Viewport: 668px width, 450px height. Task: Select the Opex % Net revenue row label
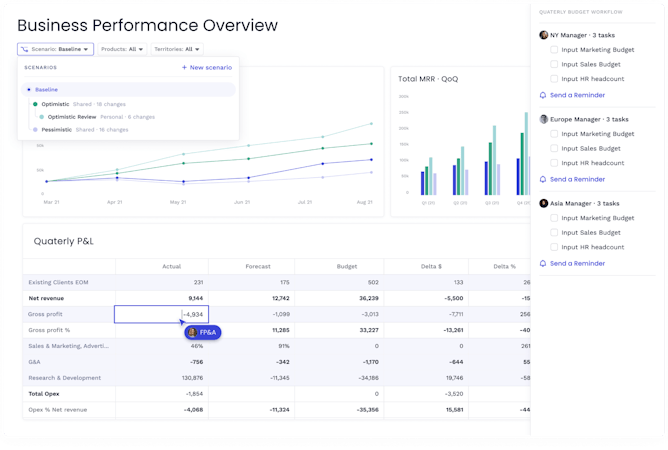coord(58,410)
